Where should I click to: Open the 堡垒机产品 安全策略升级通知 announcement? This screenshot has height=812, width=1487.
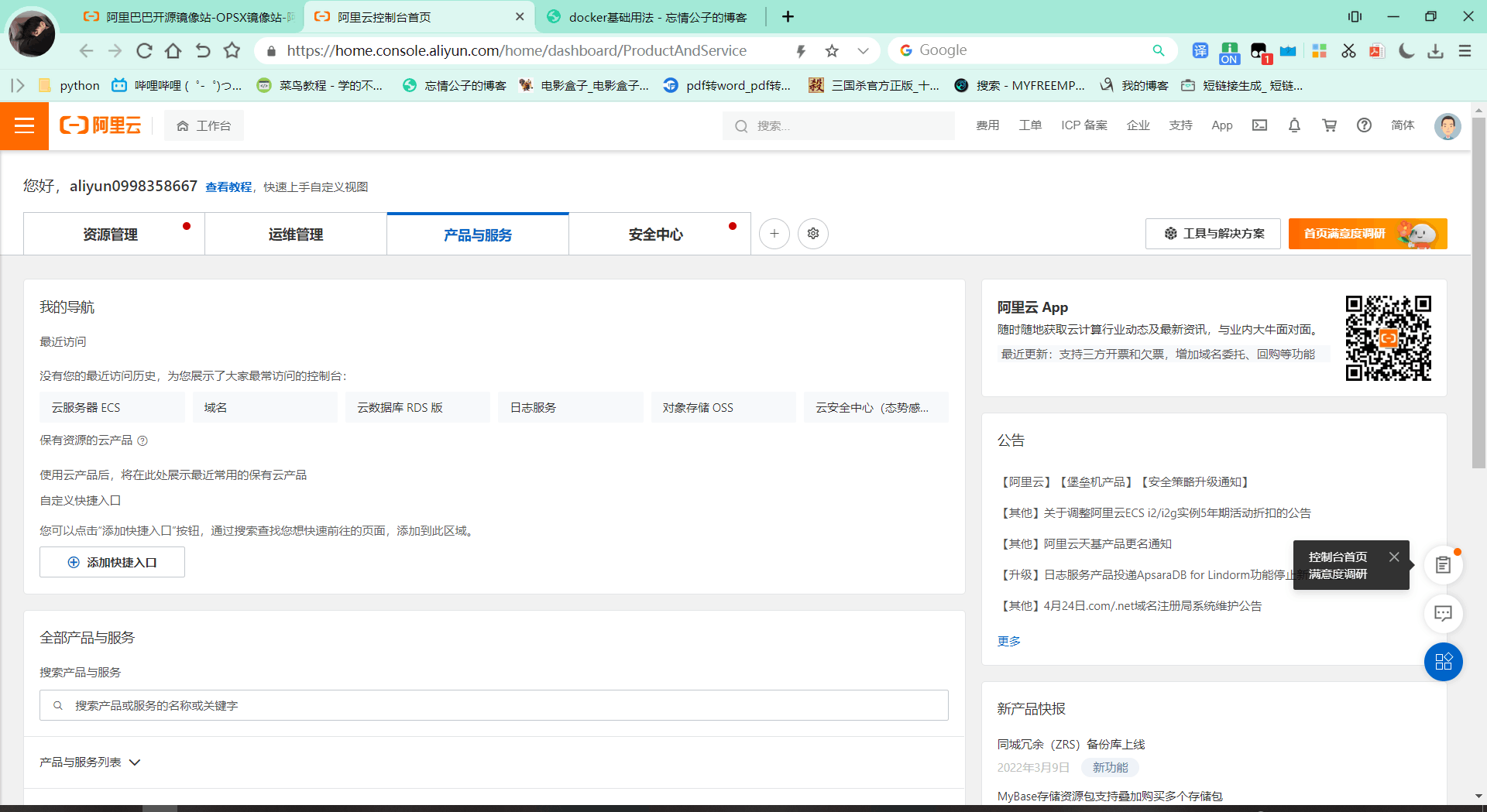tap(1125, 482)
